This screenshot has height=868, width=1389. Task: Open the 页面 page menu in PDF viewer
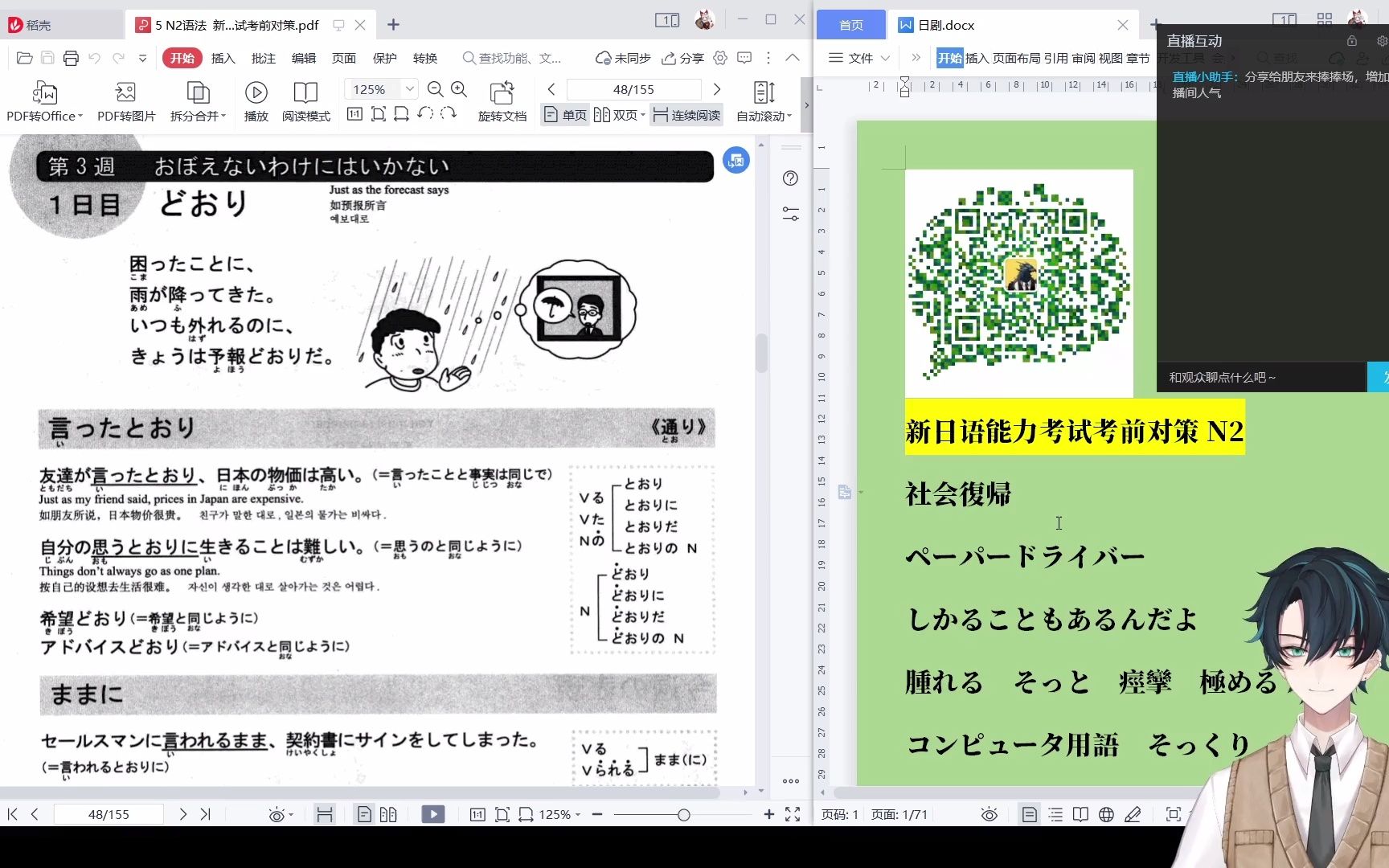tap(344, 58)
